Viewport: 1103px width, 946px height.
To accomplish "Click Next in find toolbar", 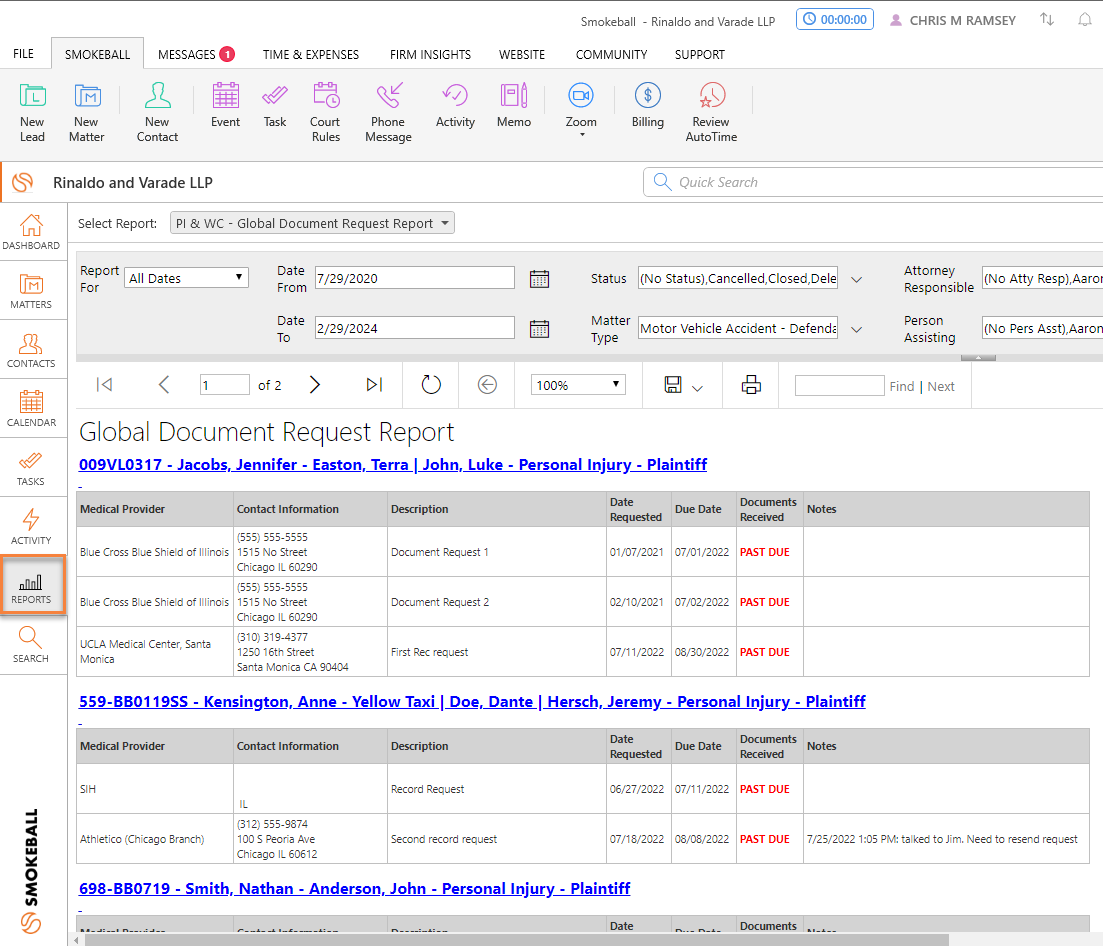I will 941,386.
